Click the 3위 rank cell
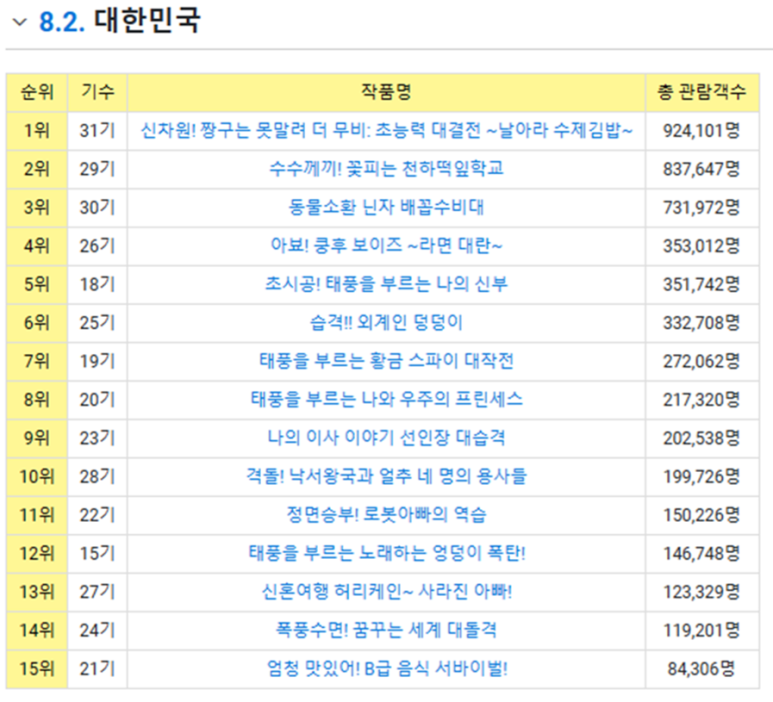Image resolution: width=773 pixels, height=702 pixels. (x=37, y=208)
